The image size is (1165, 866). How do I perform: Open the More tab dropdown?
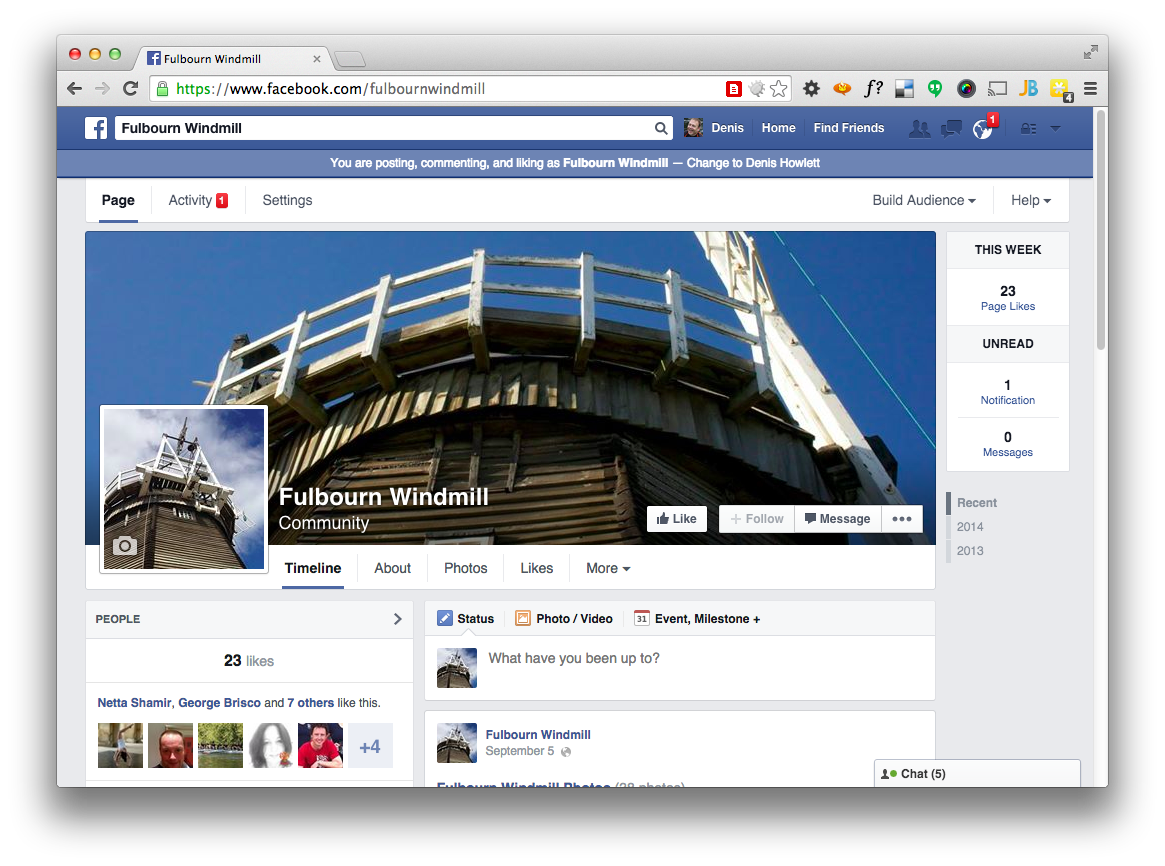(x=608, y=568)
